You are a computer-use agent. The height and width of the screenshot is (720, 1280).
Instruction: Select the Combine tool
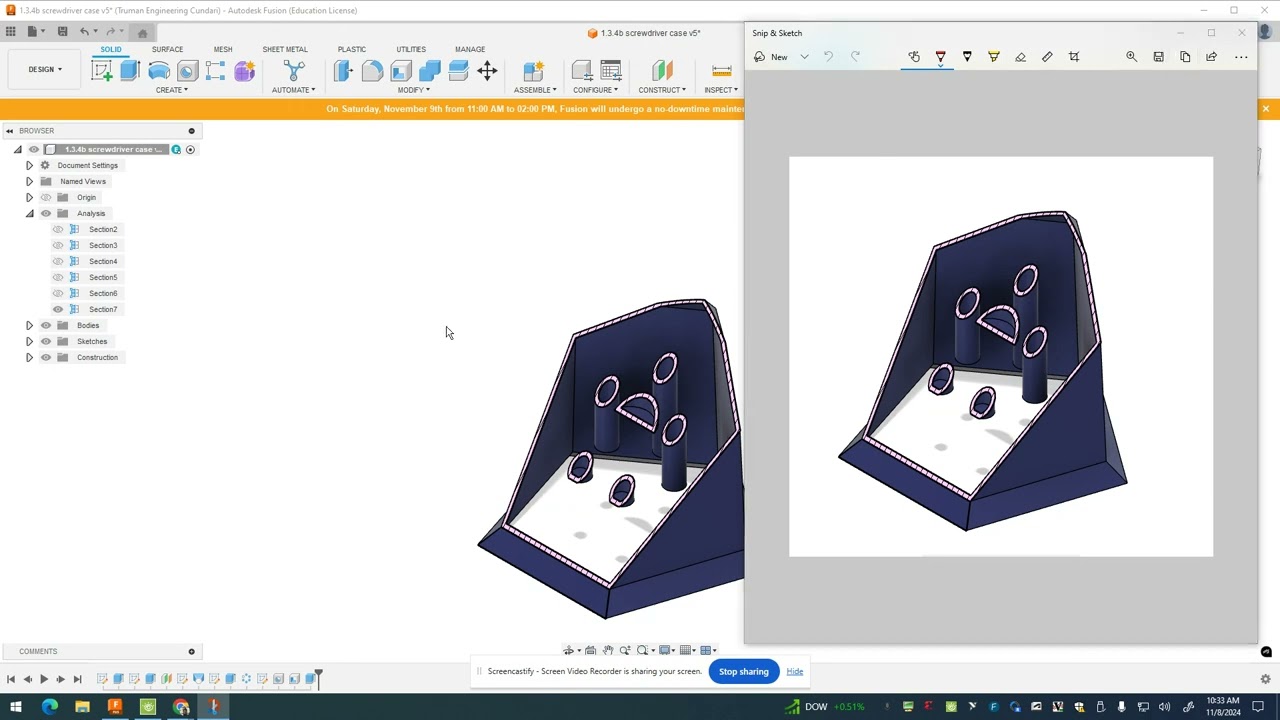[x=430, y=70]
